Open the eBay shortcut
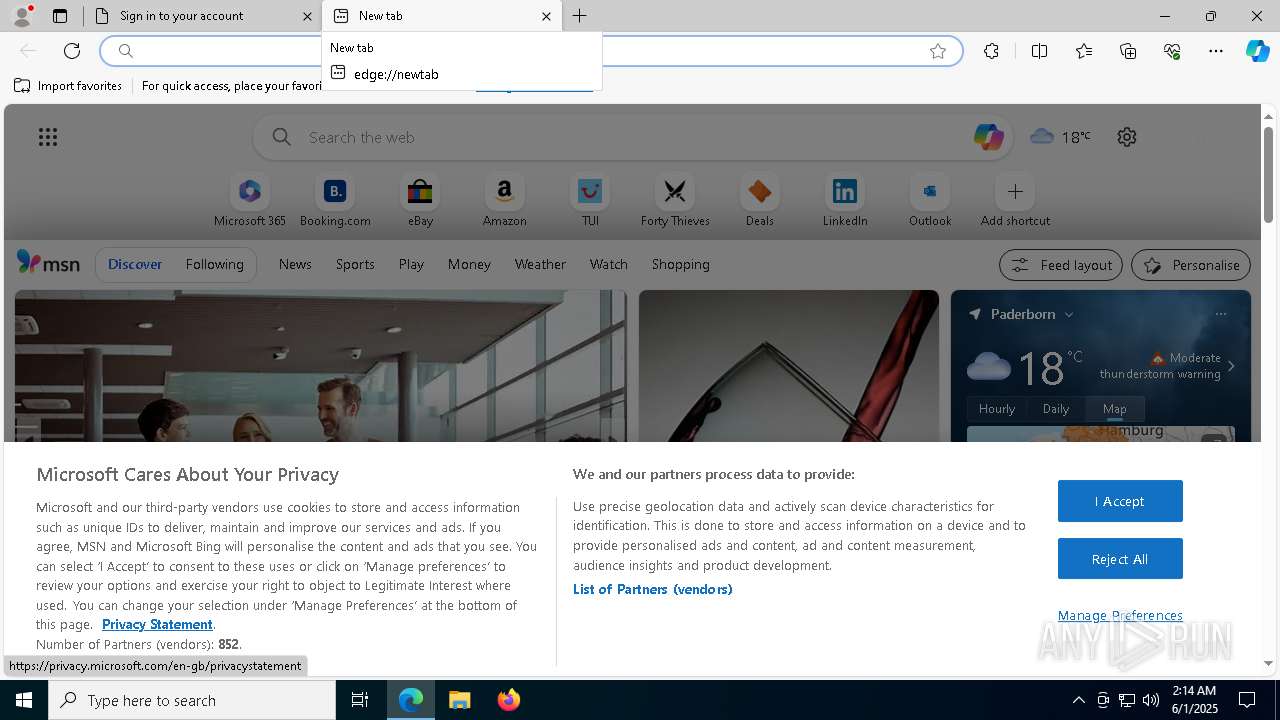1280x720 pixels. coord(420,201)
